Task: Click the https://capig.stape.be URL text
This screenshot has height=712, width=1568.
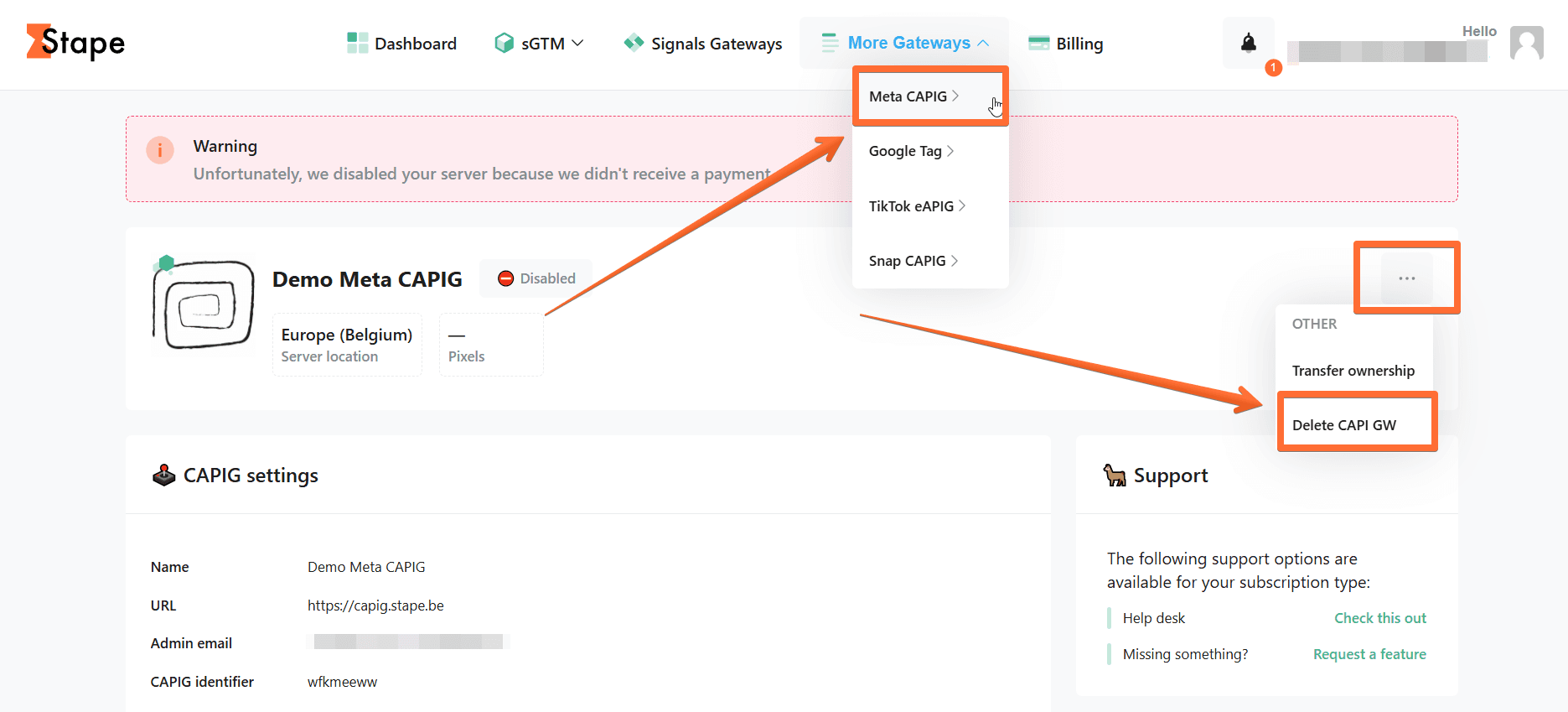Action: [375, 605]
